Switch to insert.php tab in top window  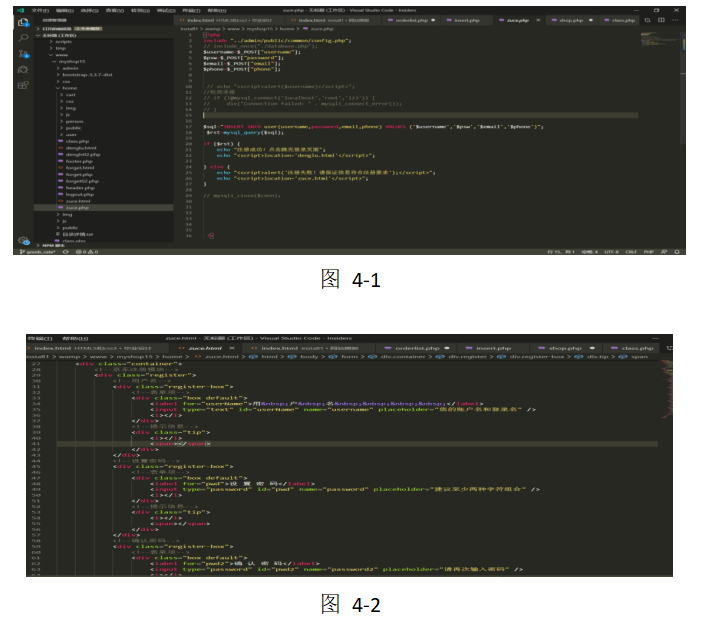click(x=467, y=20)
